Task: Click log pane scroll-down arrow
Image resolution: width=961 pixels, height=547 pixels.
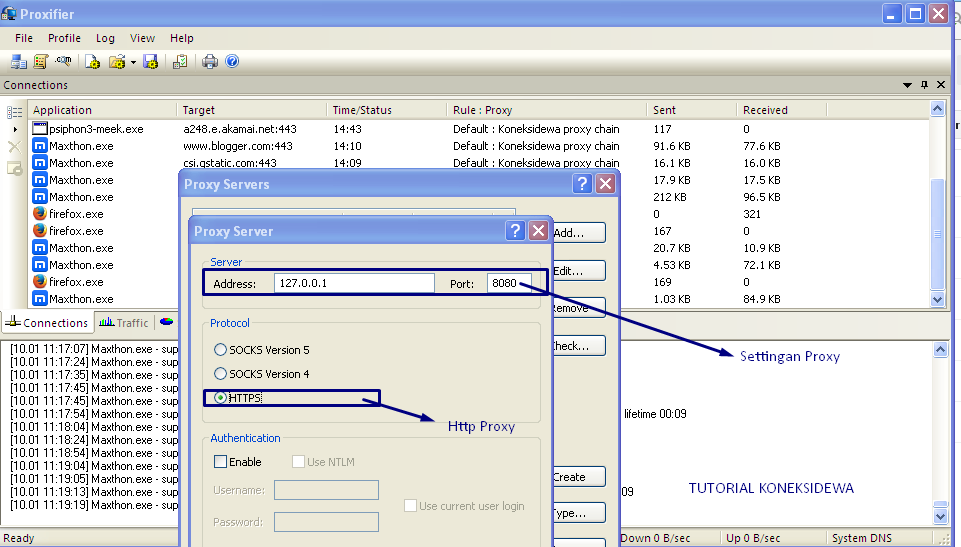Action: click(940, 516)
